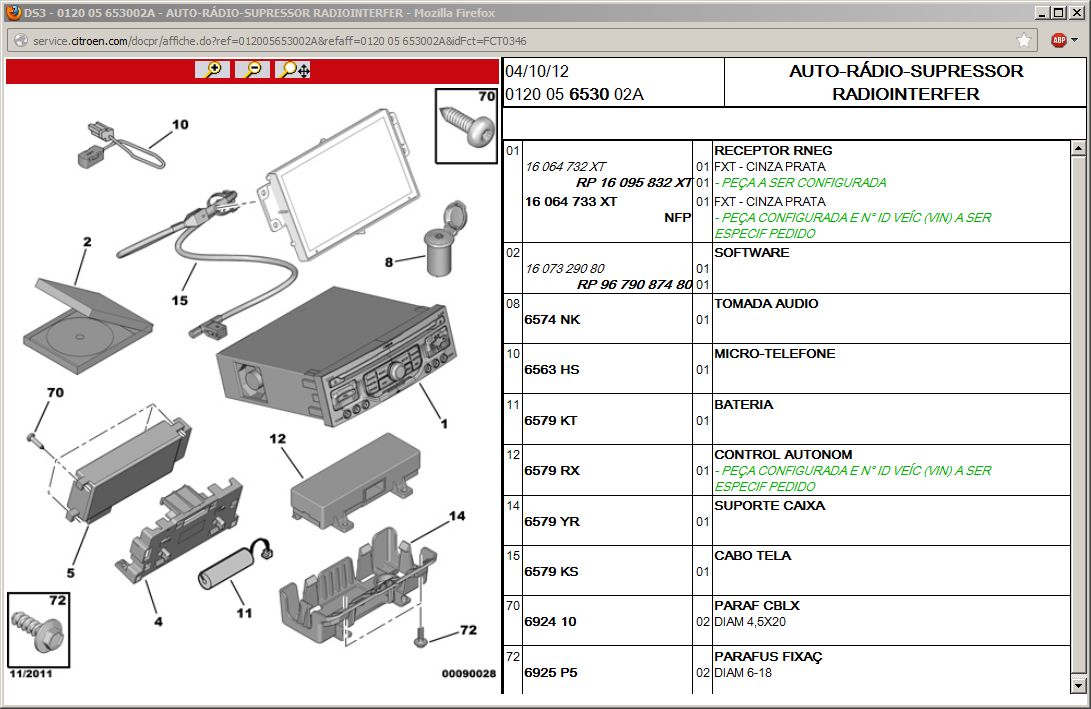
Task: Click the zoom in magnifier icon
Action: click(x=212, y=70)
